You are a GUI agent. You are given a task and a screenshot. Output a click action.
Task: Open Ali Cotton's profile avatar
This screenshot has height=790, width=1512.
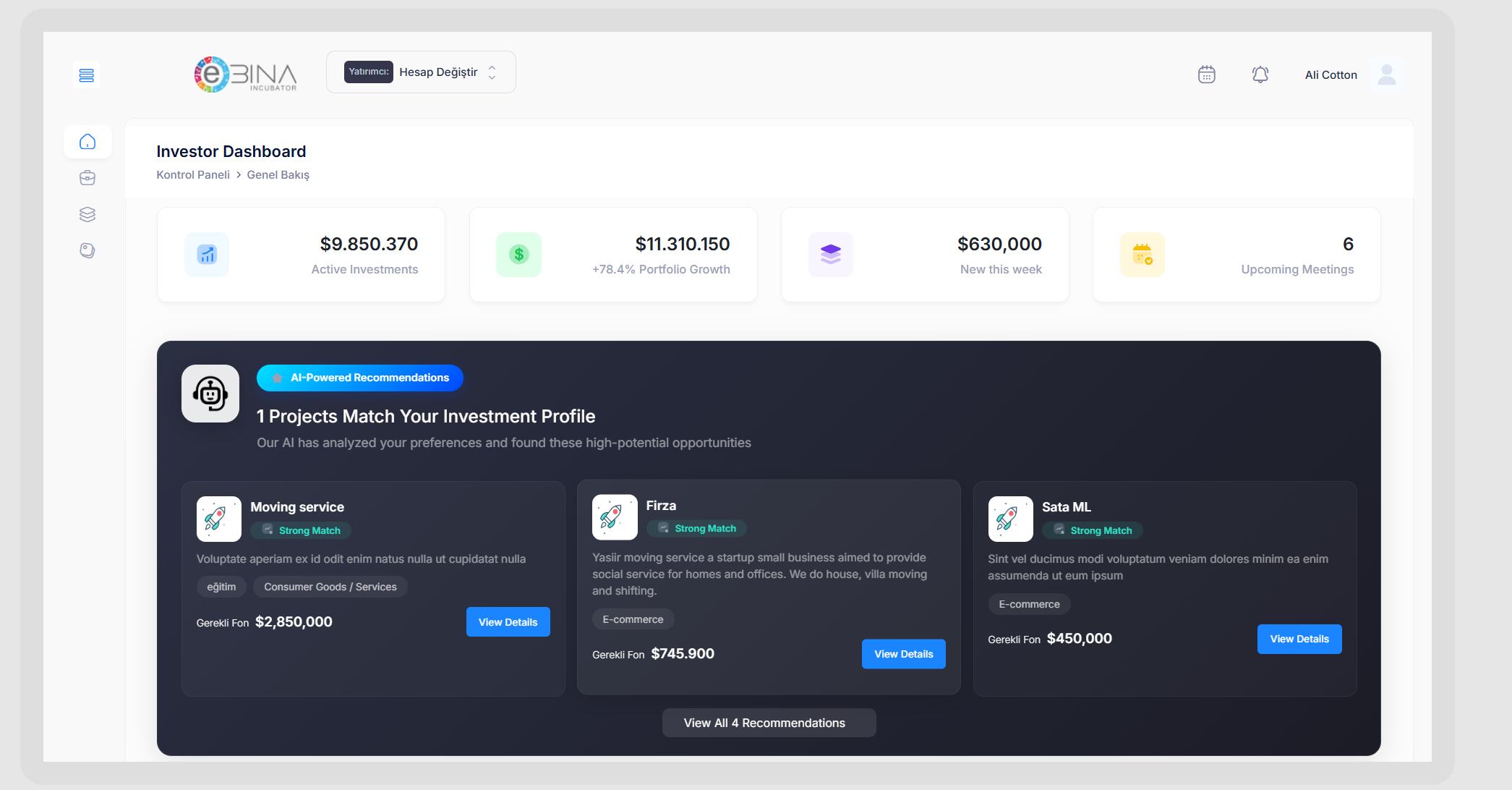1387,74
